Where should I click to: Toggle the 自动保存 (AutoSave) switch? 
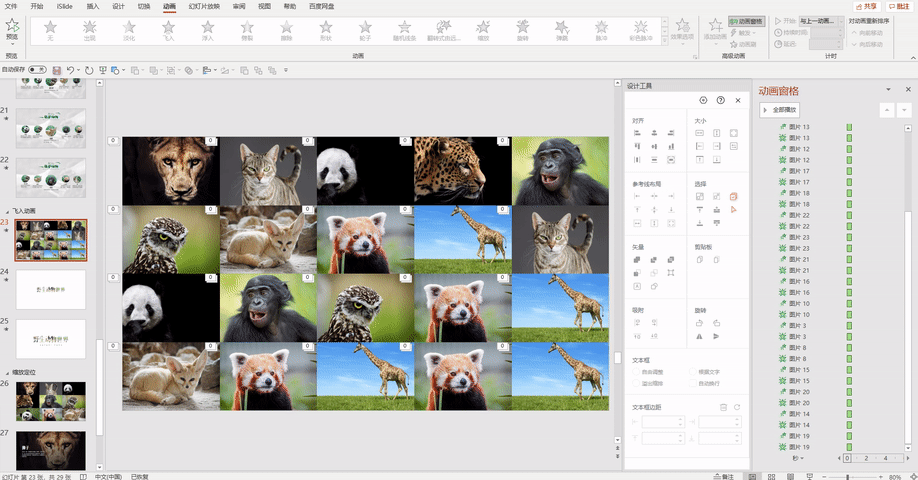point(37,70)
